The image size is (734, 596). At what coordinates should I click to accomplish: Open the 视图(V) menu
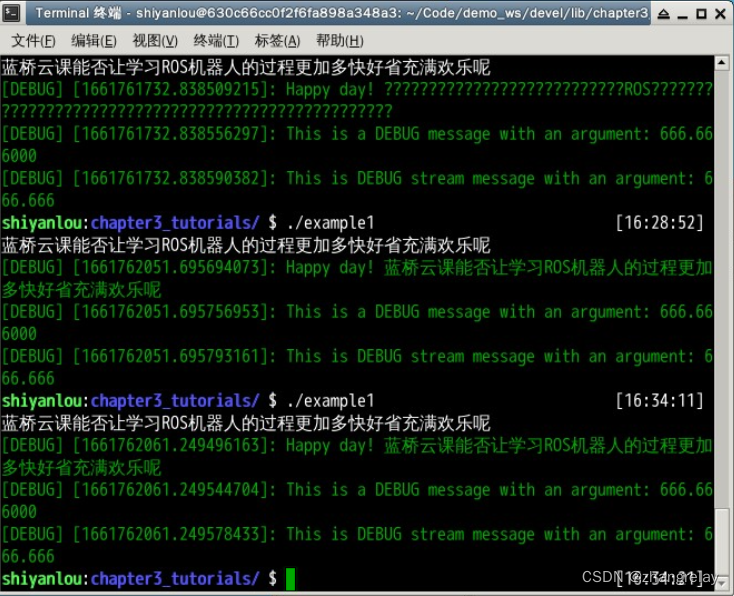click(x=155, y=41)
